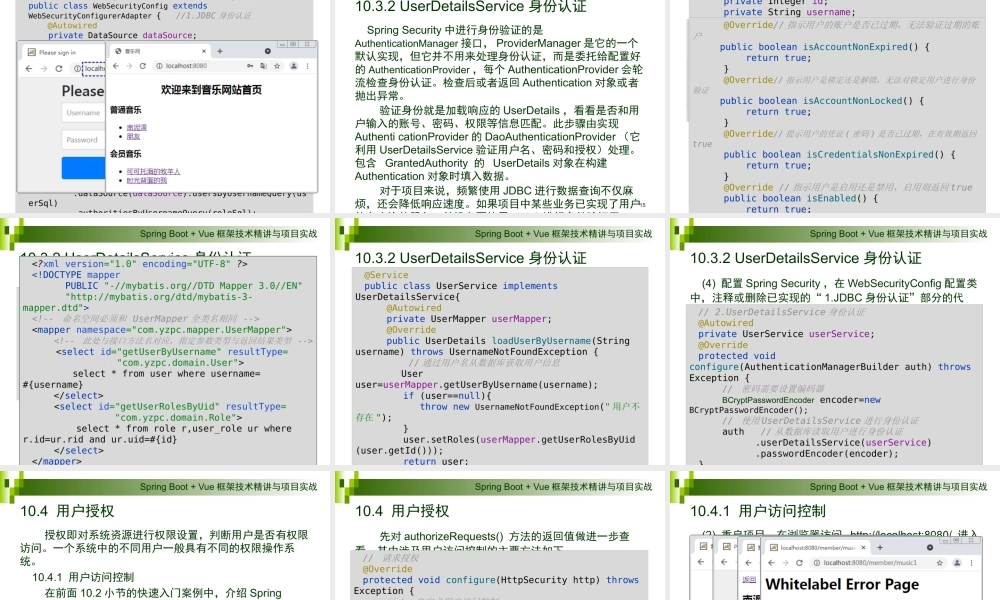Click the Username input field
The height and width of the screenshot is (600, 1000).
(x=83, y=112)
